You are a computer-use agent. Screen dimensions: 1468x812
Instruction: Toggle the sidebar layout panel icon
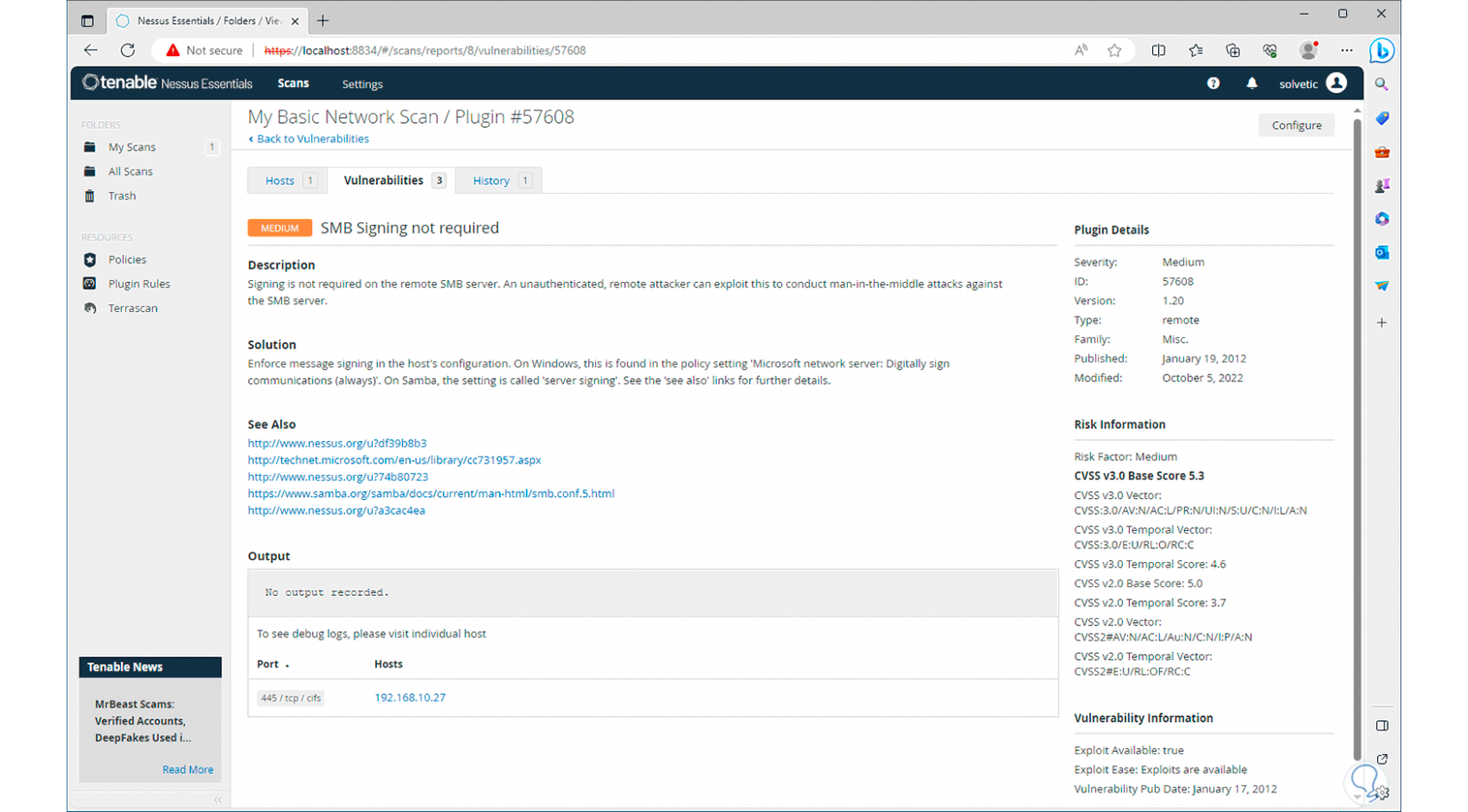1382,726
